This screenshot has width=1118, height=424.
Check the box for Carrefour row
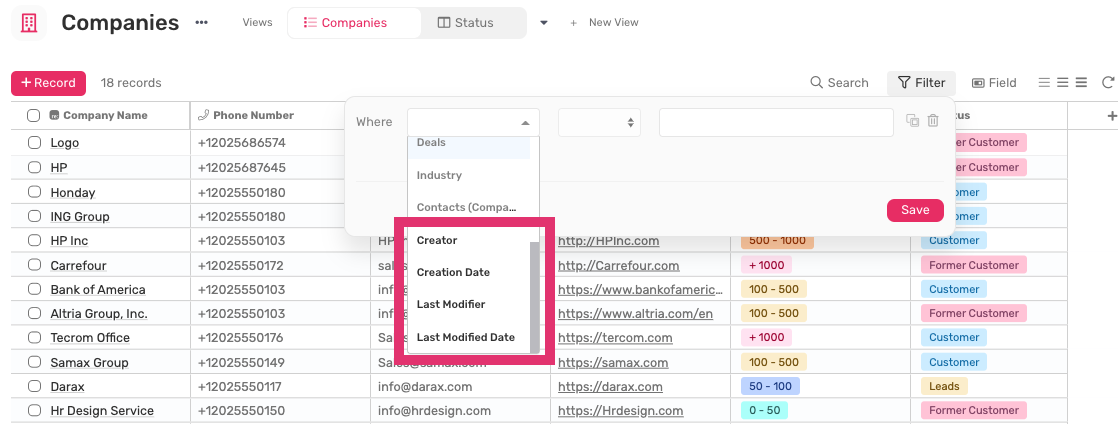click(x=34, y=265)
